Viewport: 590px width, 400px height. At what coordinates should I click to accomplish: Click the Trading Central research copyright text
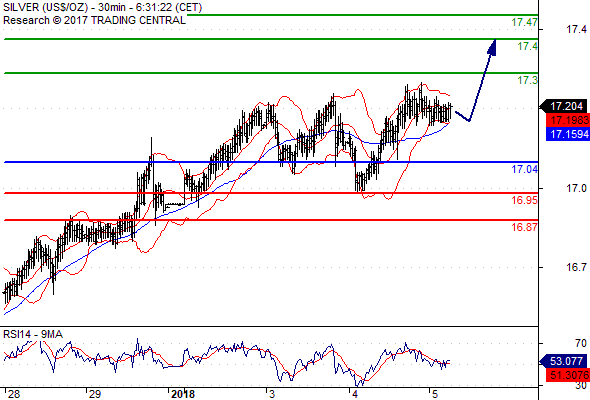tap(94, 20)
